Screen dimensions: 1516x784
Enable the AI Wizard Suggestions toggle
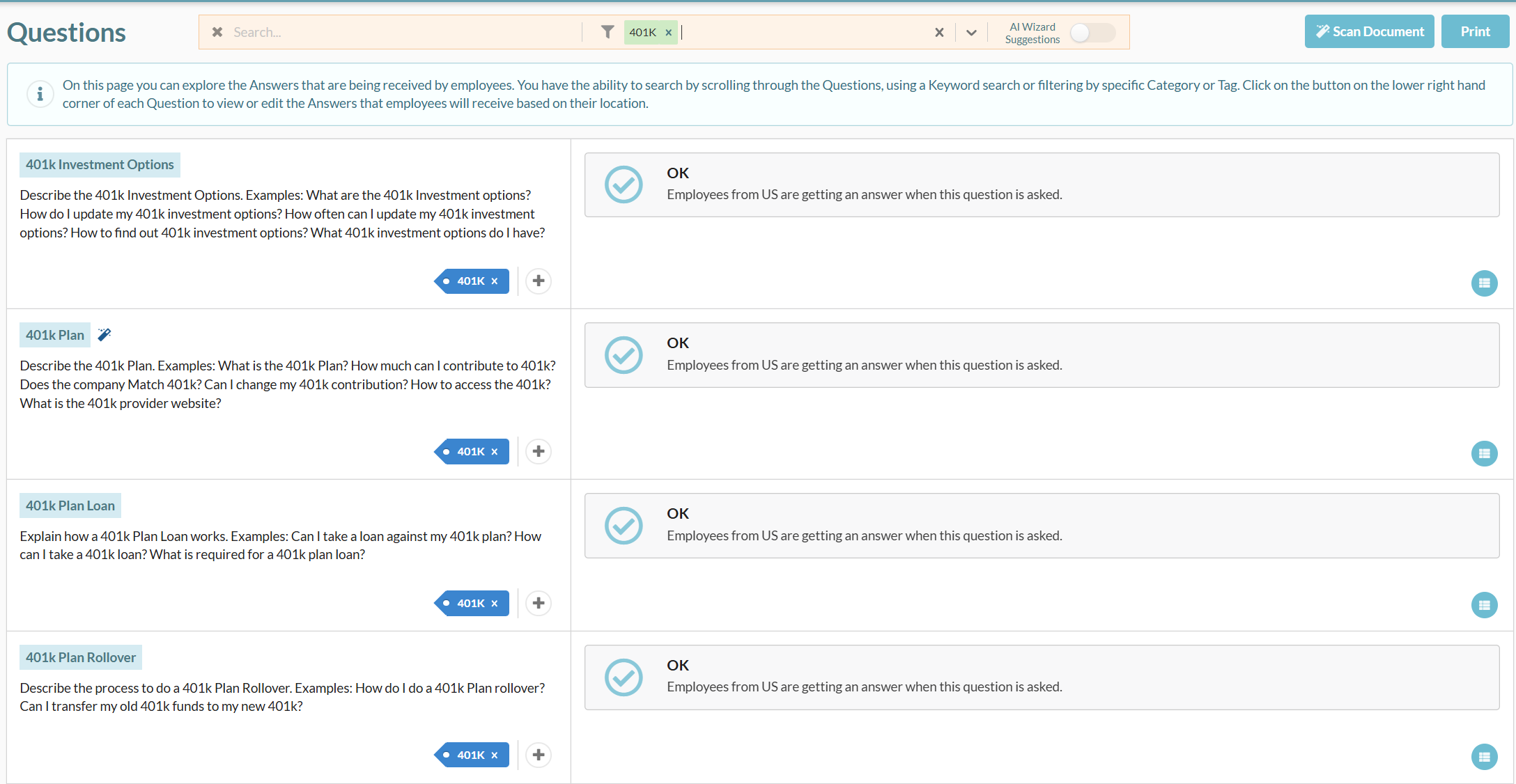1092,33
